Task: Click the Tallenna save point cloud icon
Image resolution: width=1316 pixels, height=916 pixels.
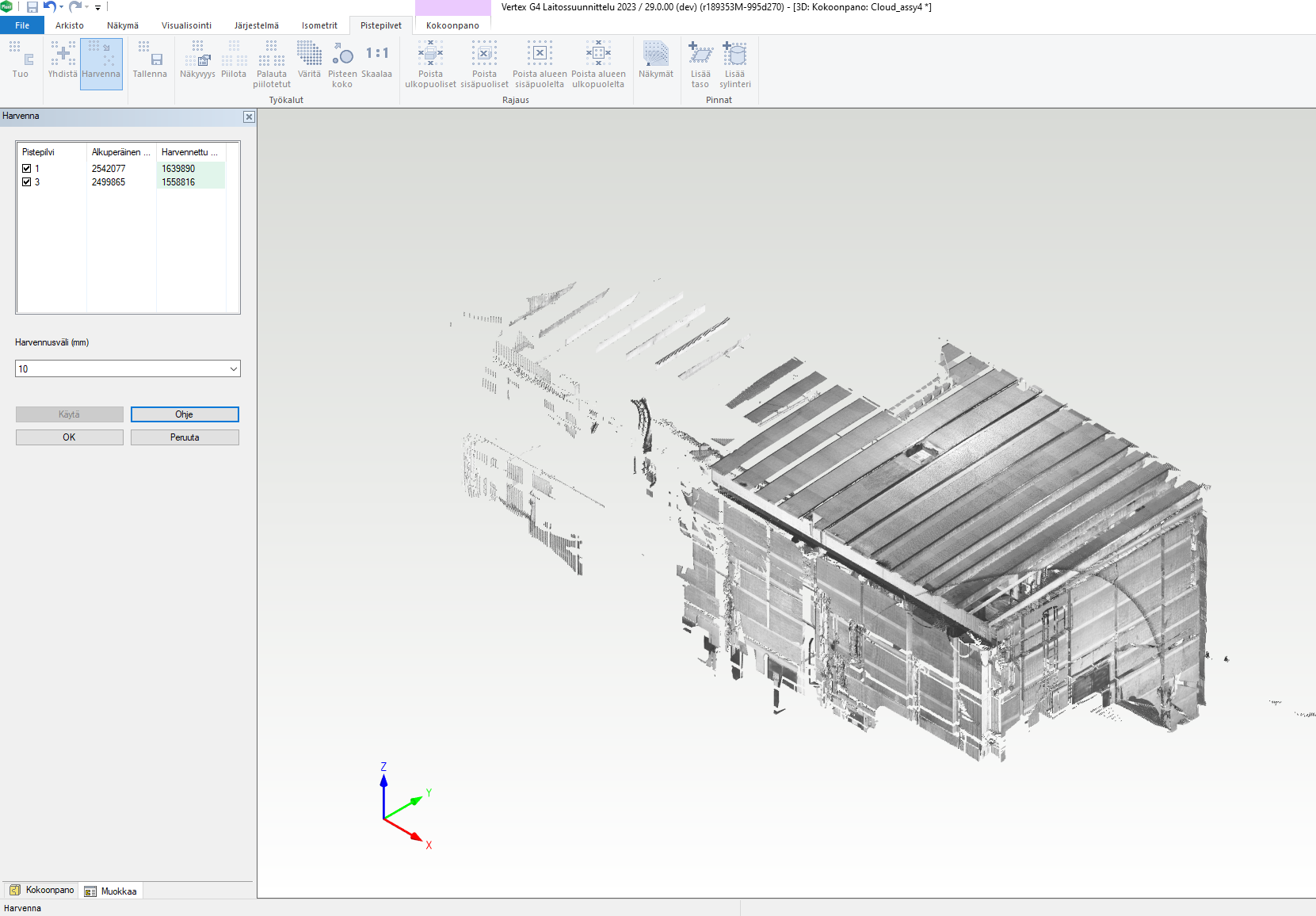Action: coord(150,60)
